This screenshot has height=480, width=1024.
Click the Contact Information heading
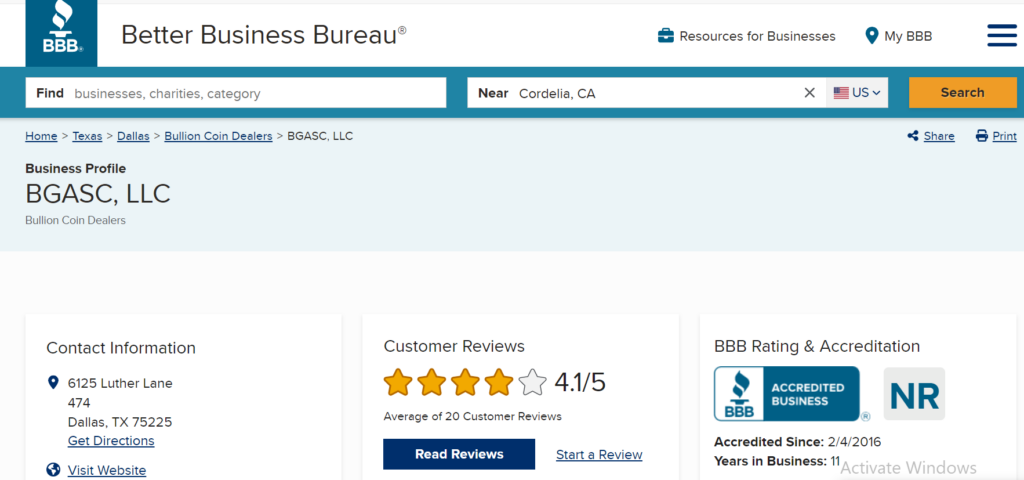[121, 348]
